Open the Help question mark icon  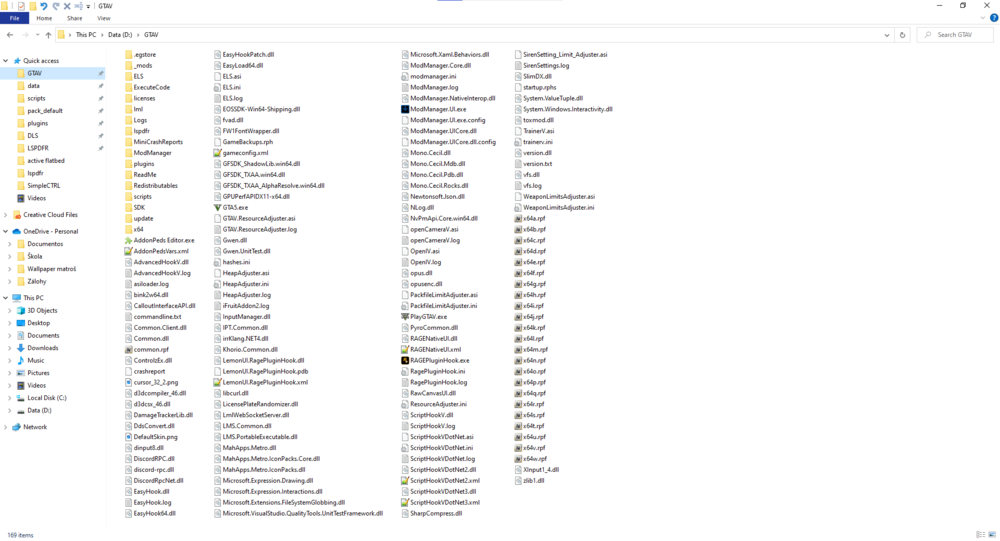pyautogui.click(x=994, y=18)
